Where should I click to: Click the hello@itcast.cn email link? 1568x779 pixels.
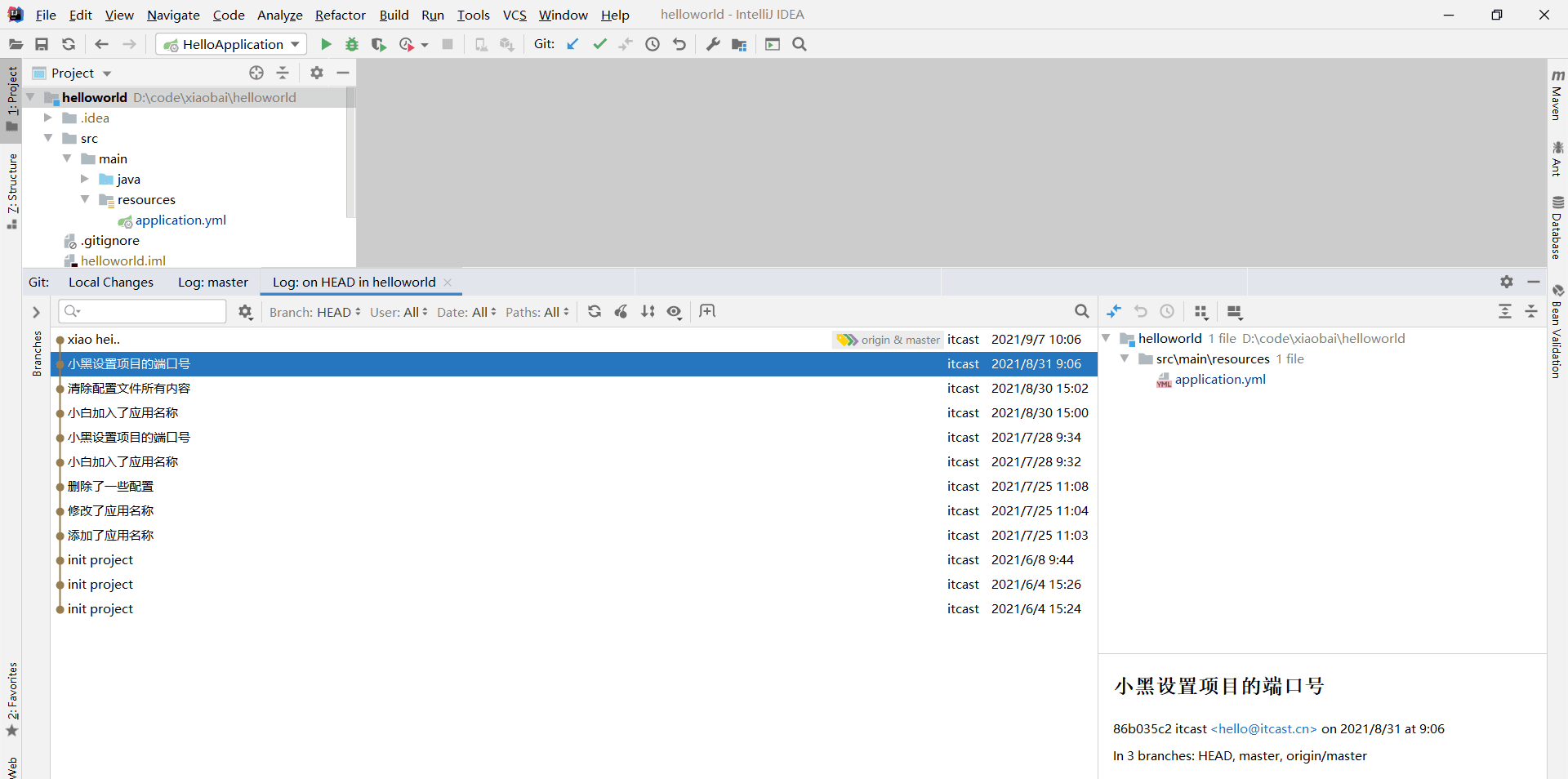click(x=1263, y=728)
